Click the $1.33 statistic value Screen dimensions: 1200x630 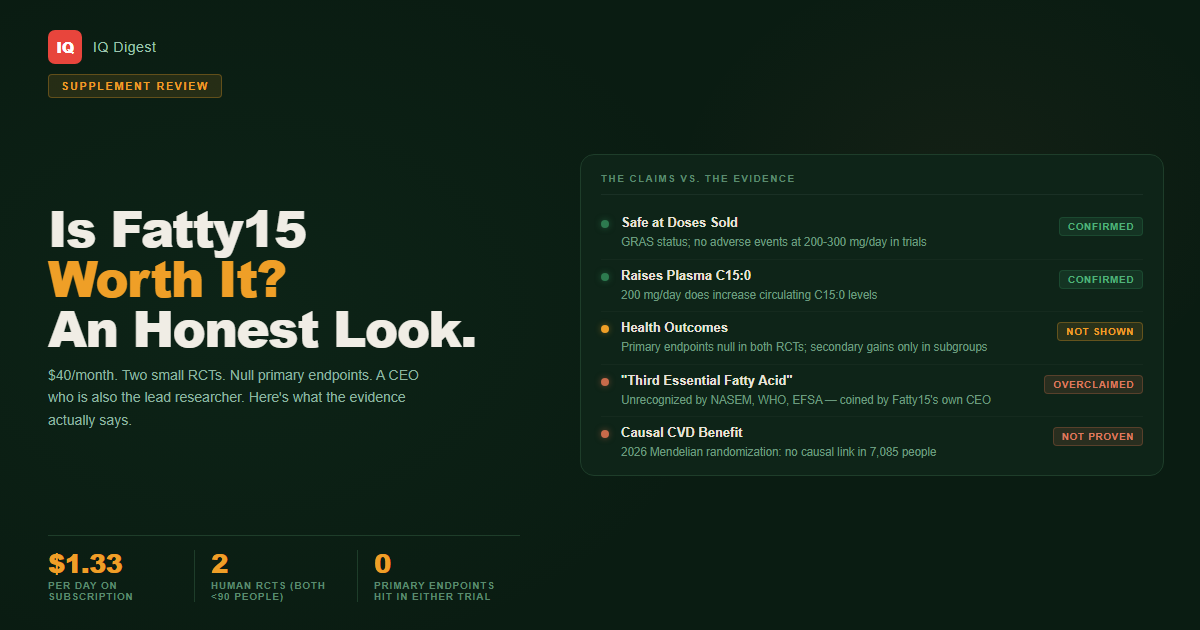(85, 564)
